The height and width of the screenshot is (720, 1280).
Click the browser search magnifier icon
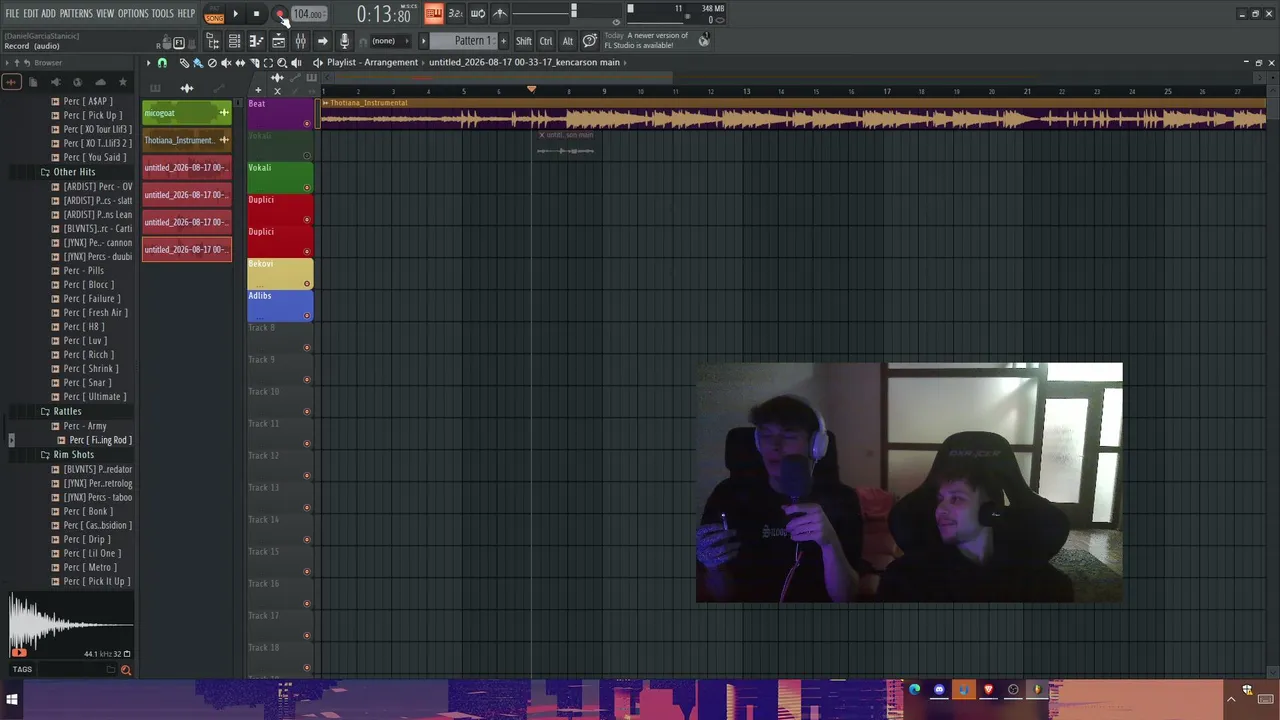coord(126,670)
